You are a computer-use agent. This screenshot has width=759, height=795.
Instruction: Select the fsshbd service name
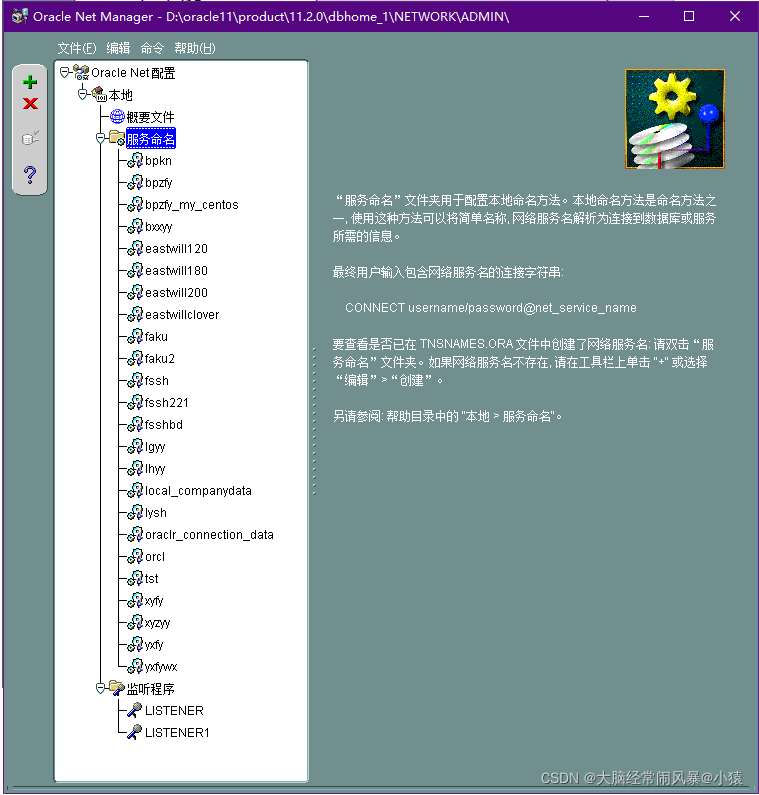164,425
